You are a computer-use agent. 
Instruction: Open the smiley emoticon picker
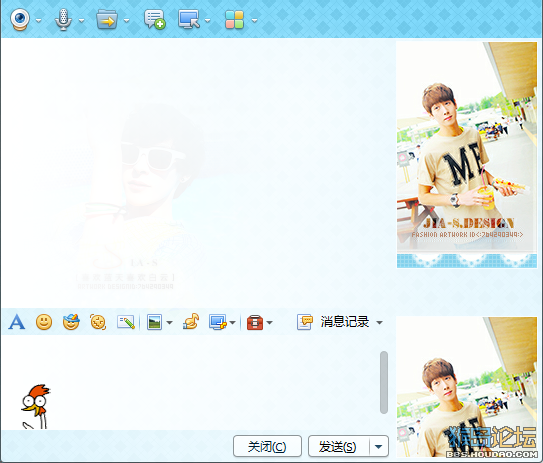click(x=44, y=322)
